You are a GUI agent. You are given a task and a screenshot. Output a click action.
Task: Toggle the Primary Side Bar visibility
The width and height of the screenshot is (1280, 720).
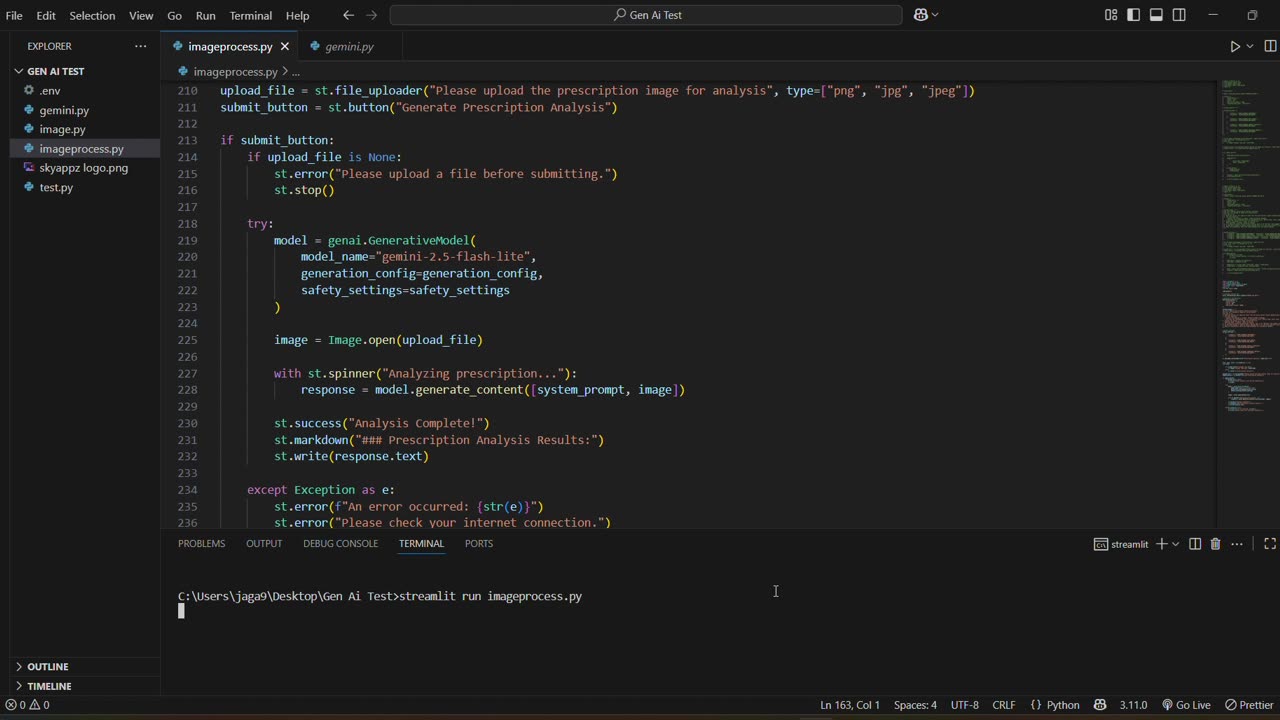1133,15
